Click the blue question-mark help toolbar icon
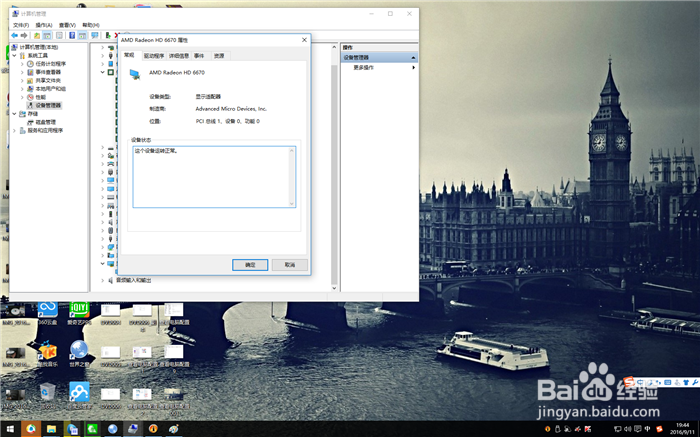This screenshot has height=437, width=700. [72, 35]
